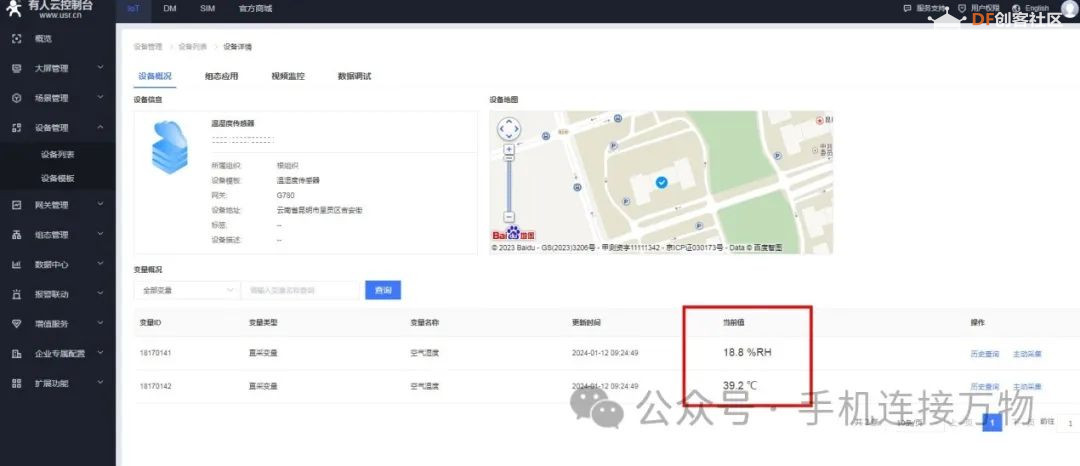Image resolution: width=1080 pixels, height=466 pixels.
Task: Click 主动采集 for variable 18170142
Action: point(1027,387)
